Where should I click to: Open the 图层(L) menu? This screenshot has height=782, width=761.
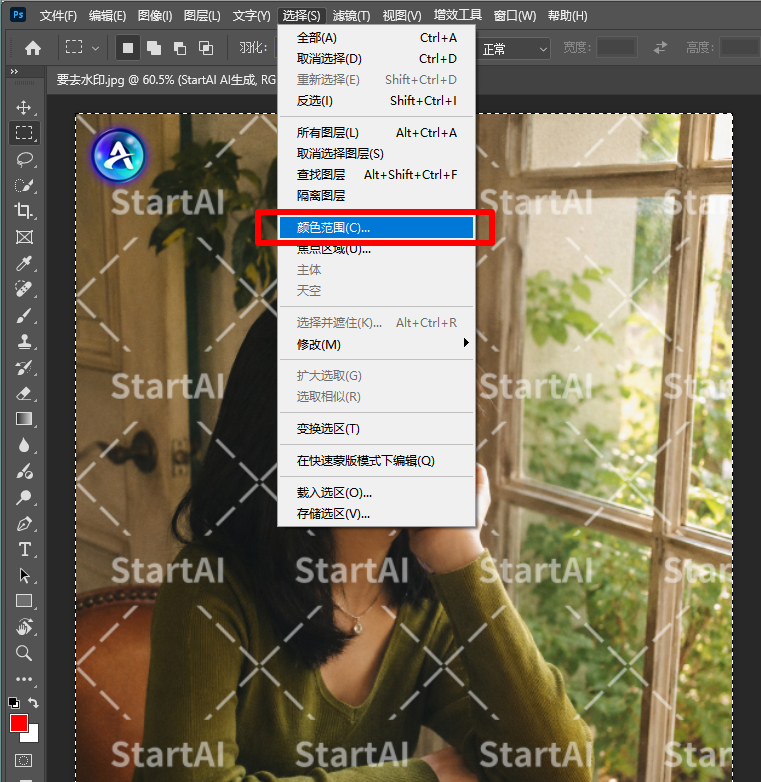click(x=202, y=16)
